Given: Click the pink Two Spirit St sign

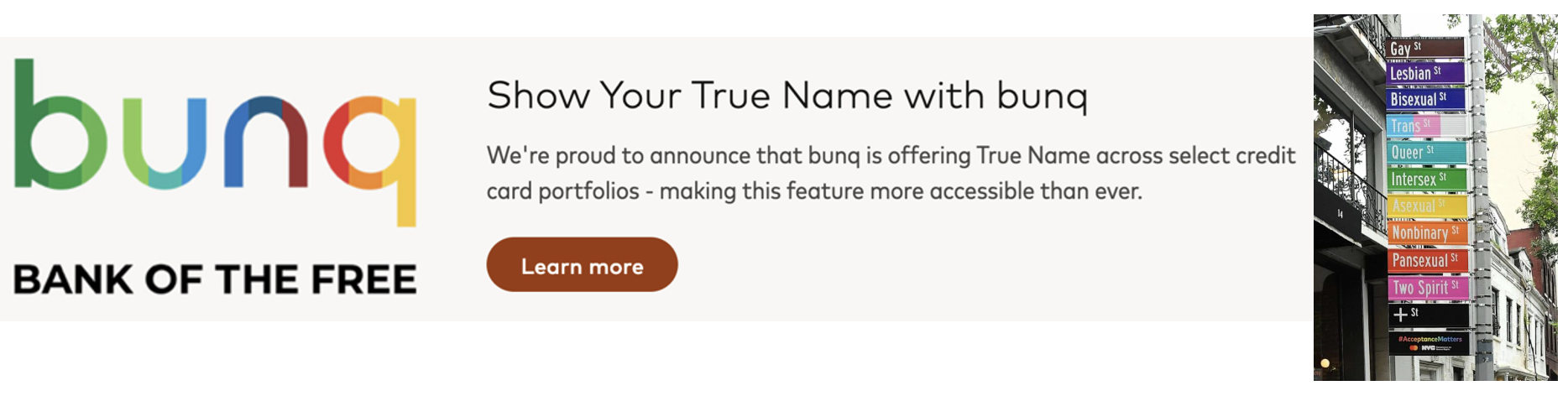Looking at the screenshot, I should (1427, 288).
